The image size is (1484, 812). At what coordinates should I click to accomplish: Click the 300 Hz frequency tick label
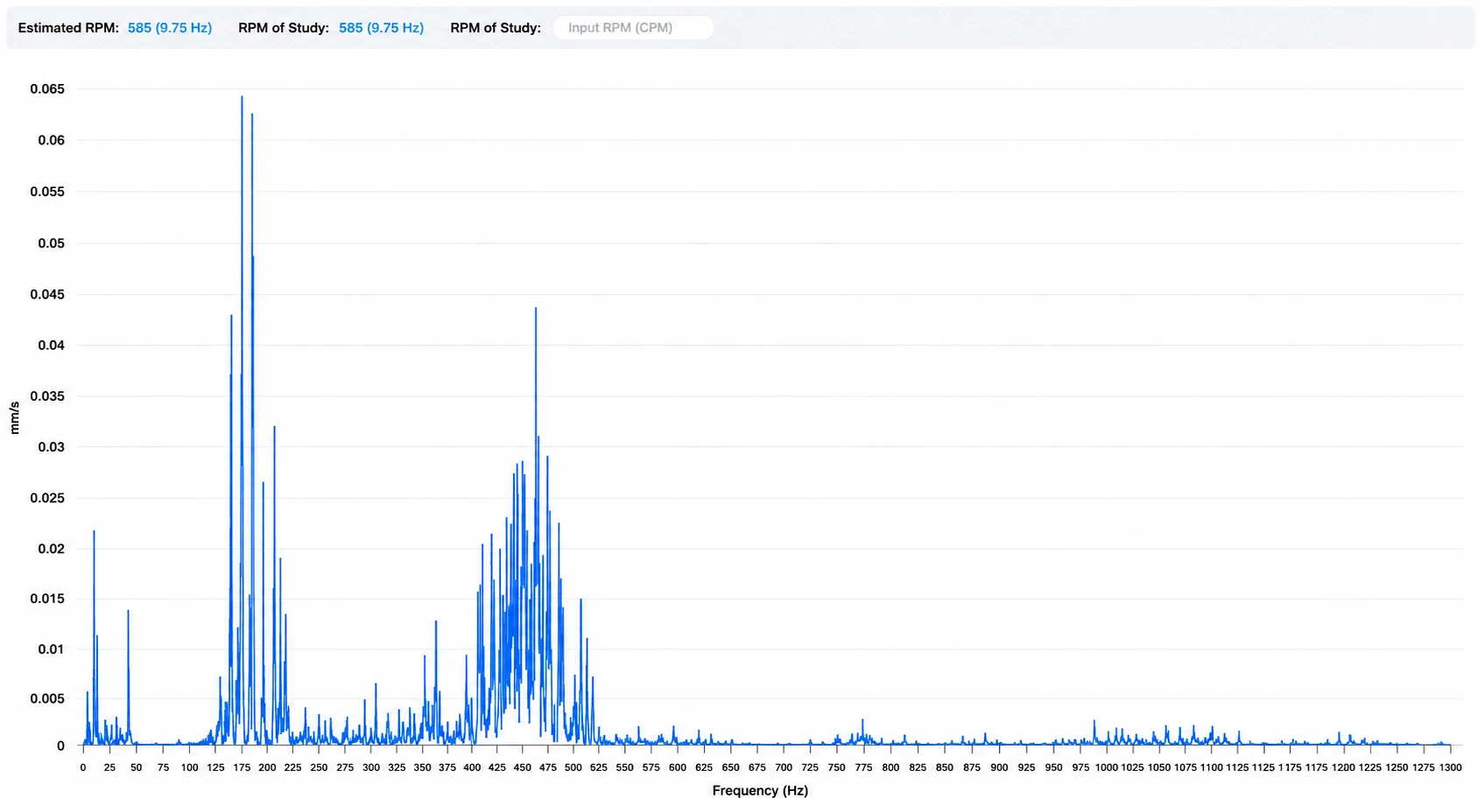point(371,768)
